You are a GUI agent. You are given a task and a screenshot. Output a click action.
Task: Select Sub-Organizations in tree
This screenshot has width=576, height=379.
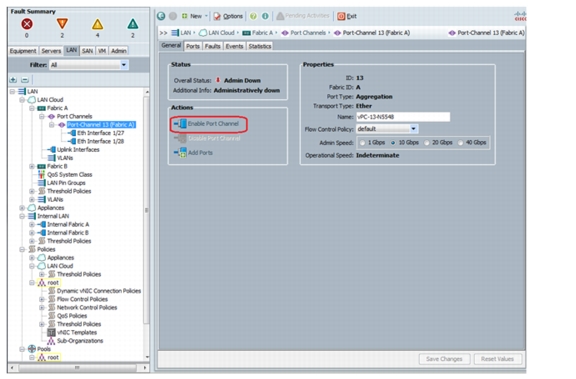[80, 341]
